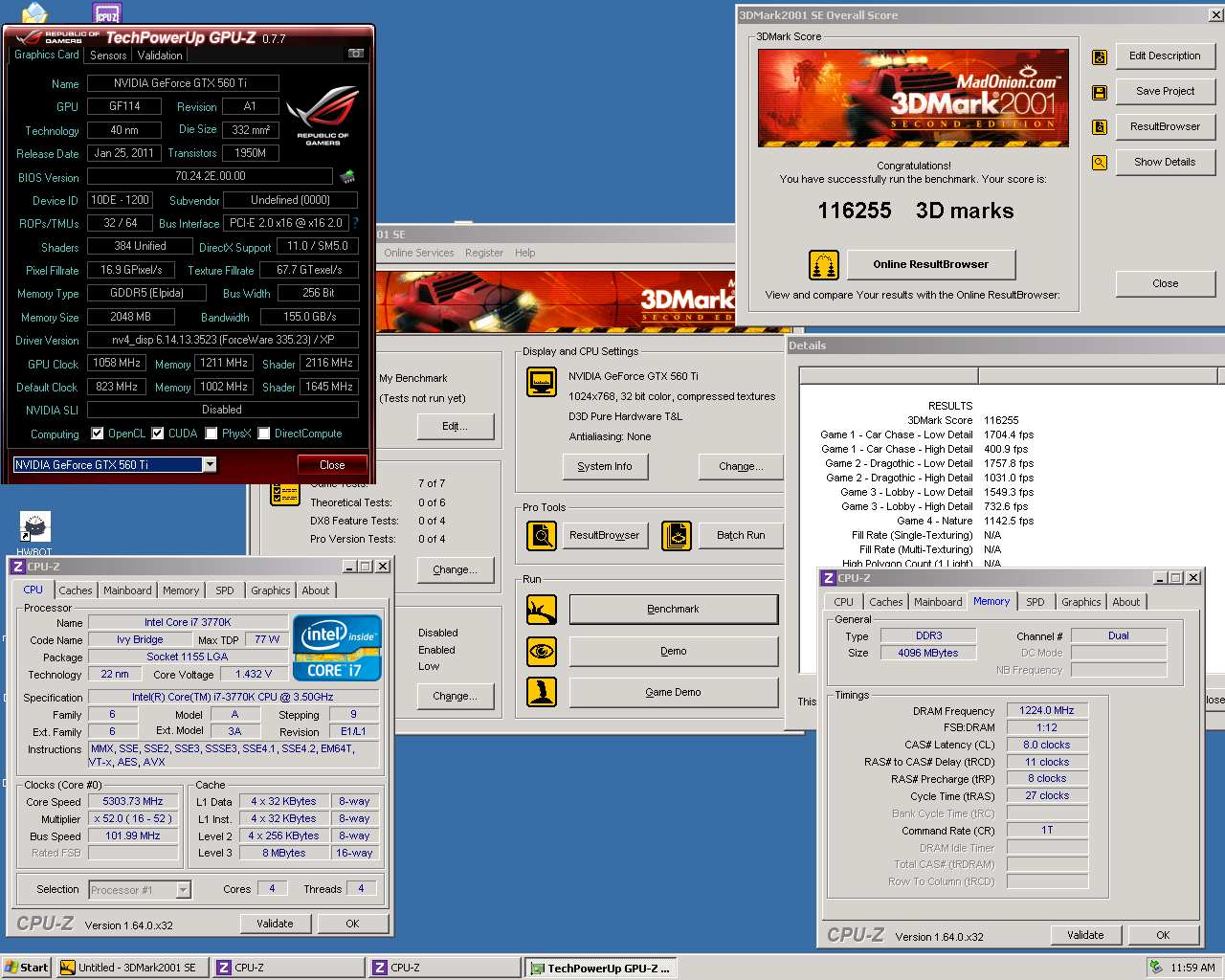Click the system tray icon beside the clock
1225x980 pixels.
(1157, 968)
